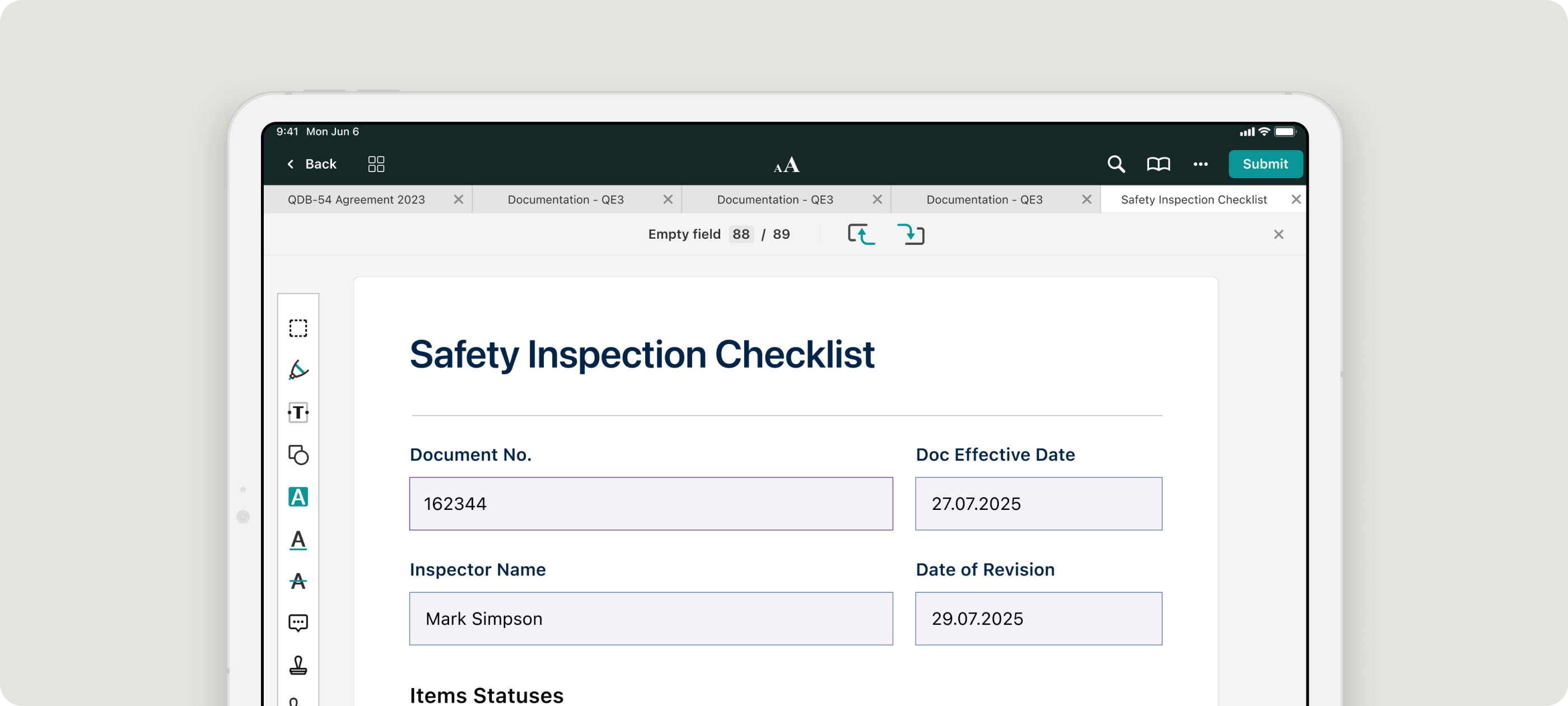
Task: Open search in document
Action: [1116, 164]
